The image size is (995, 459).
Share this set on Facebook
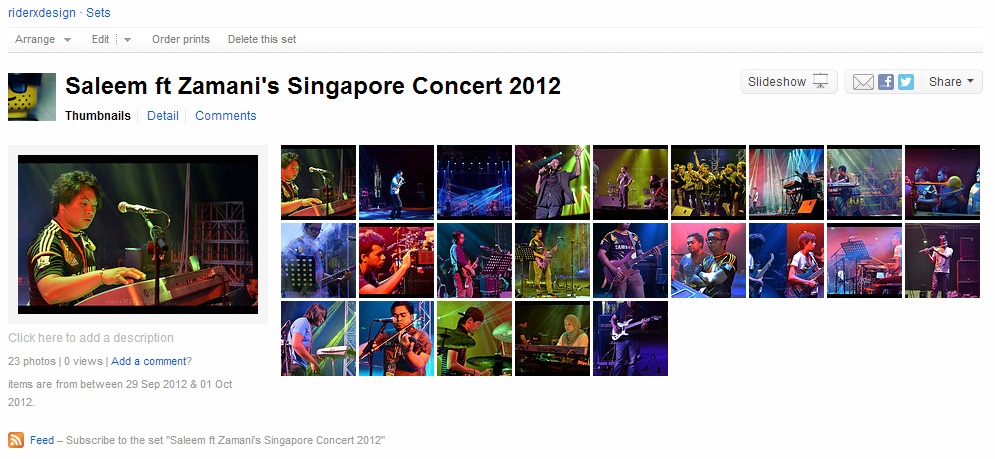click(886, 82)
